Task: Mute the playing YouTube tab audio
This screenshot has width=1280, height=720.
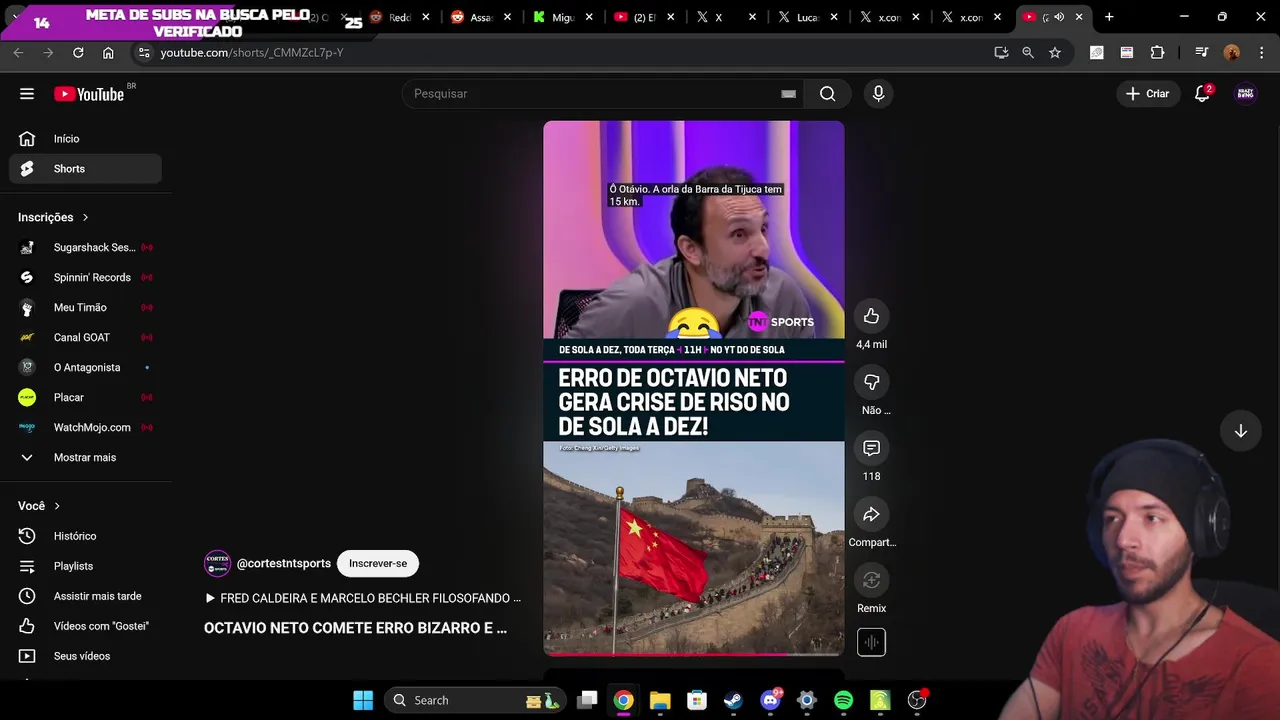Action: pos(1059,17)
